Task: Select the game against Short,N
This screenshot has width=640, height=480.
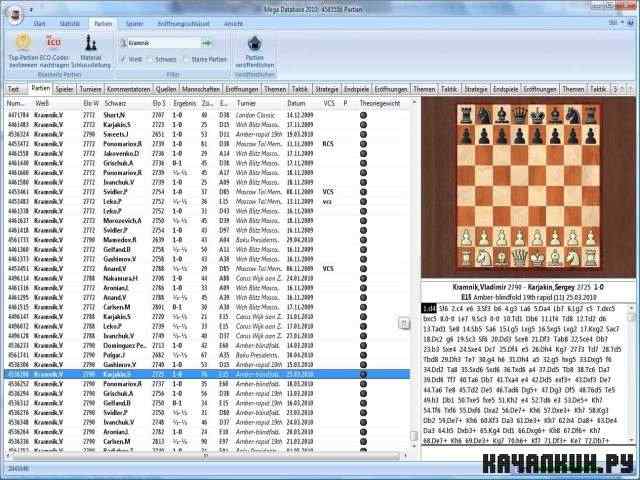Action: coord(207,115)
